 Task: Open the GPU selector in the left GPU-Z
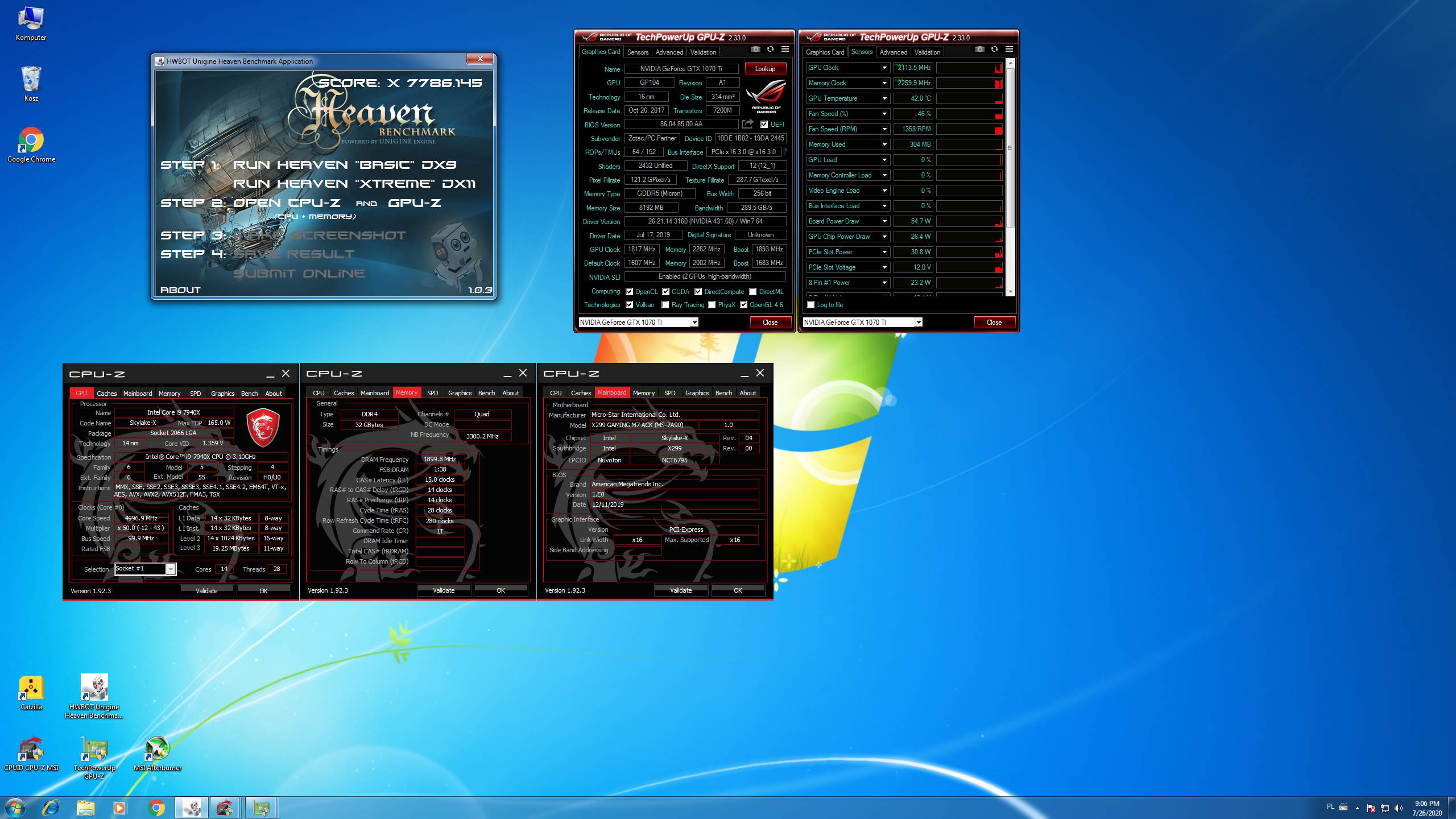[638, 322]
